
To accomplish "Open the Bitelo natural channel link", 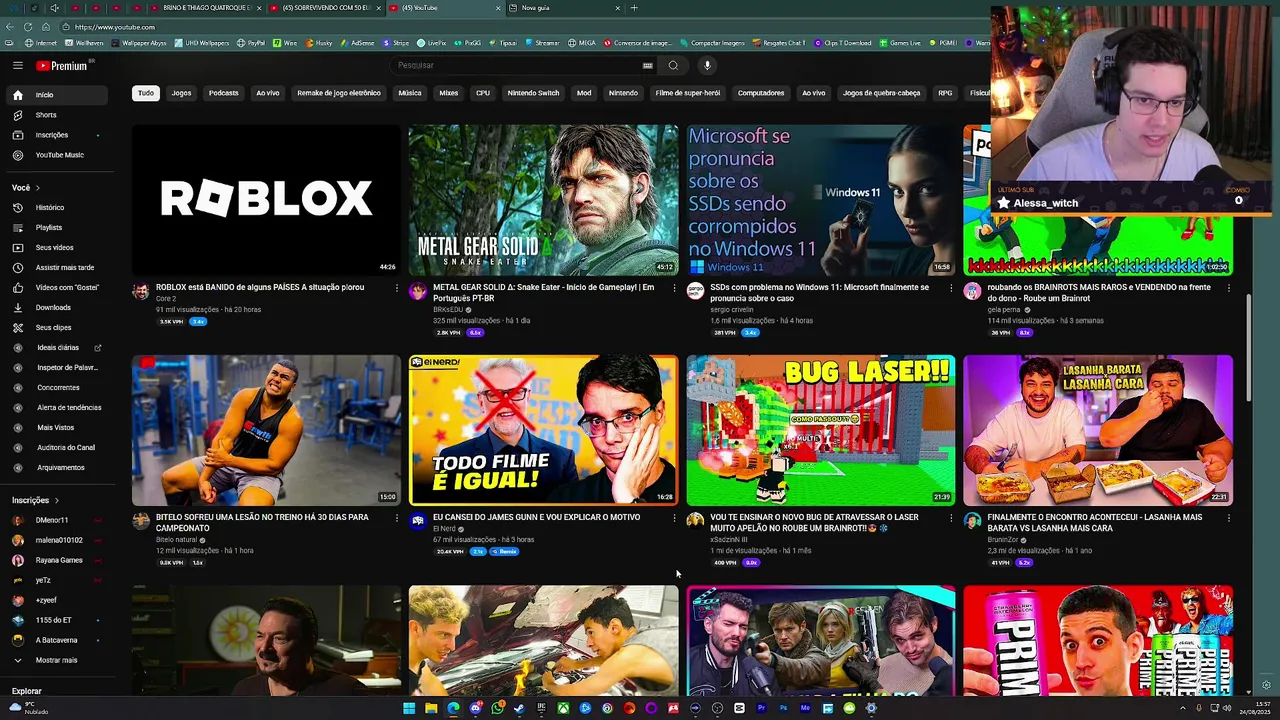I will [177, 540].
